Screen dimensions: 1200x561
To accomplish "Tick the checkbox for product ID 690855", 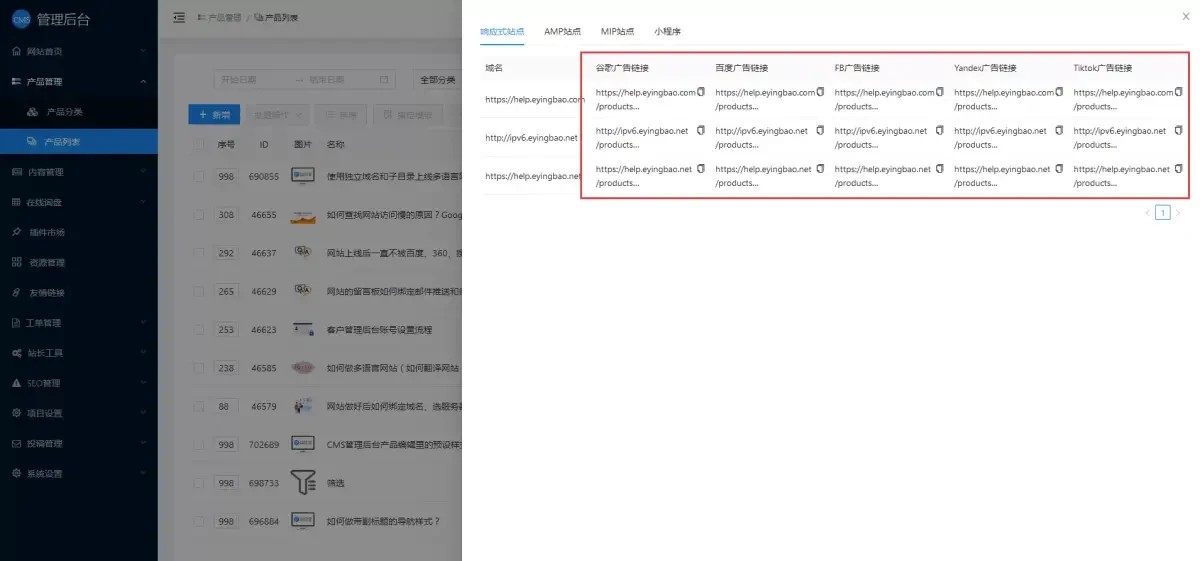I will click(199, 176).
